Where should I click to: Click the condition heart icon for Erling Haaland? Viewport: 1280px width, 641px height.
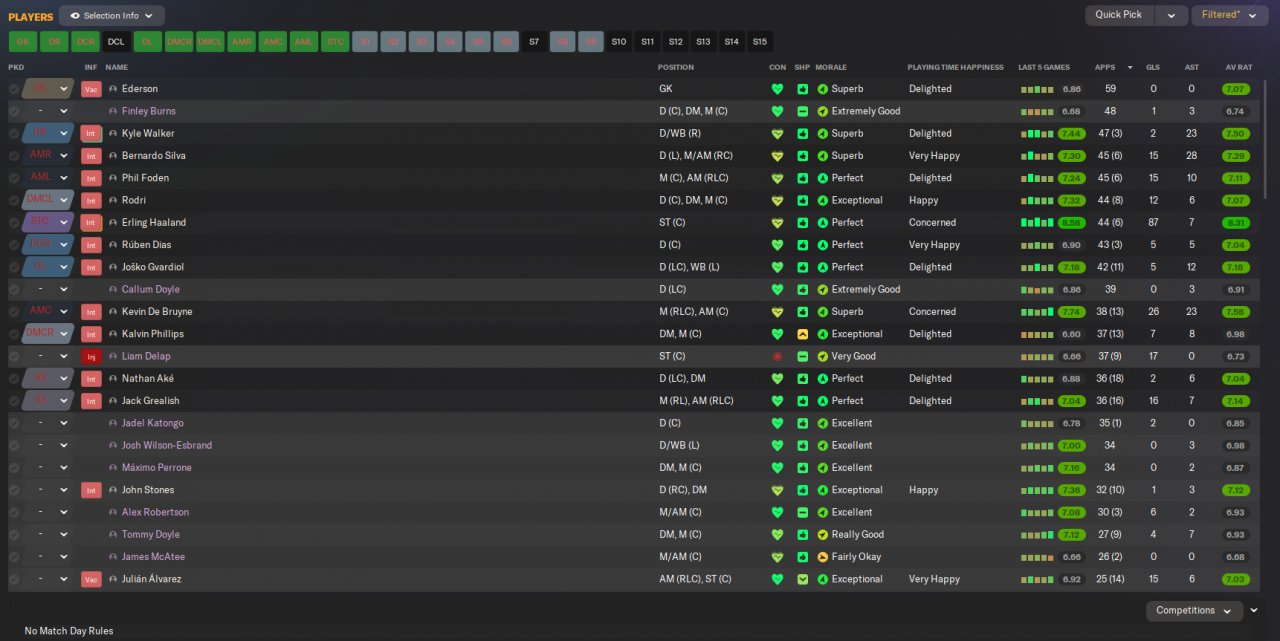point(777,222)
